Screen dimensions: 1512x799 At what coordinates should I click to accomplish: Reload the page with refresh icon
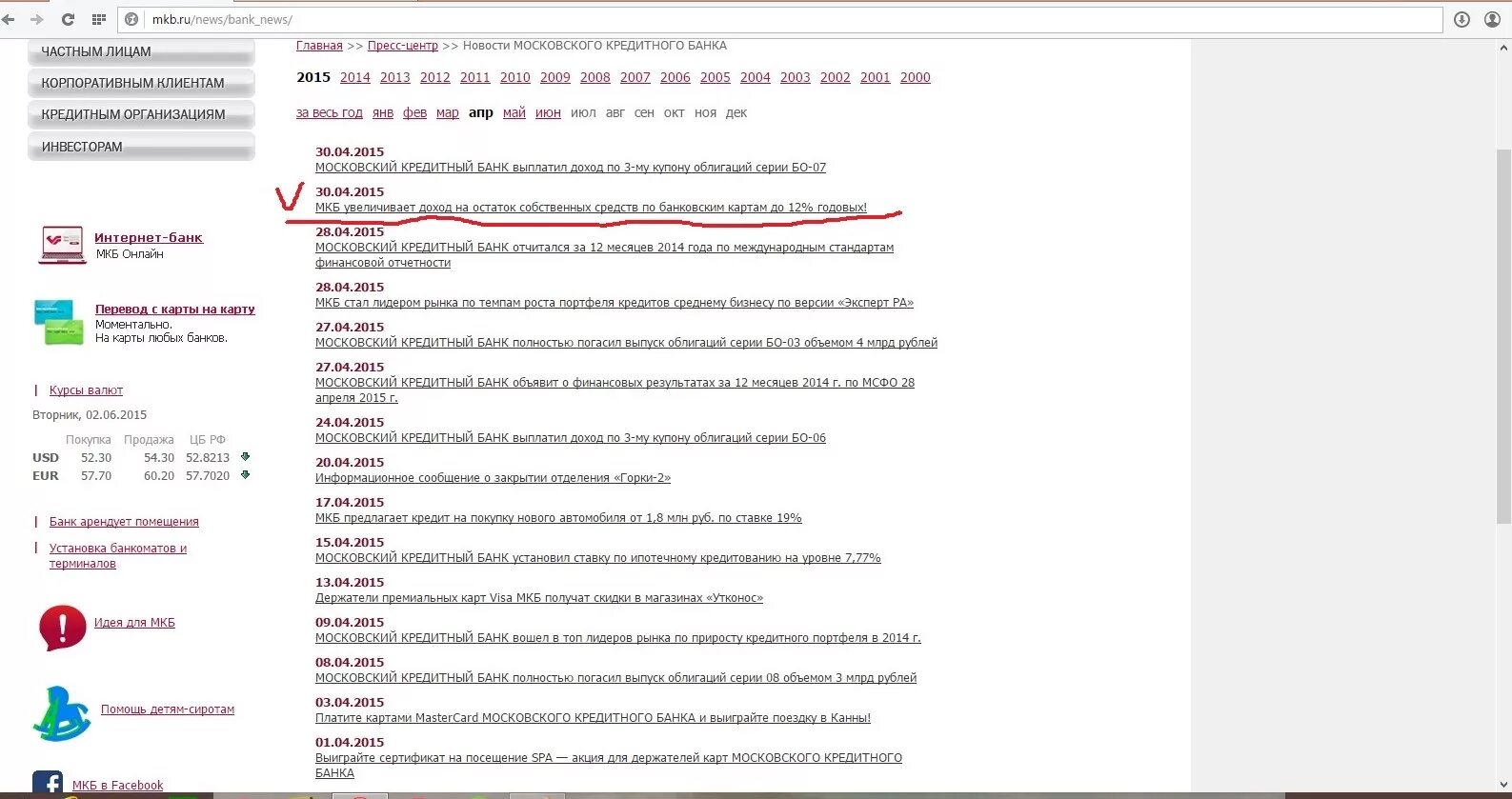68,19
